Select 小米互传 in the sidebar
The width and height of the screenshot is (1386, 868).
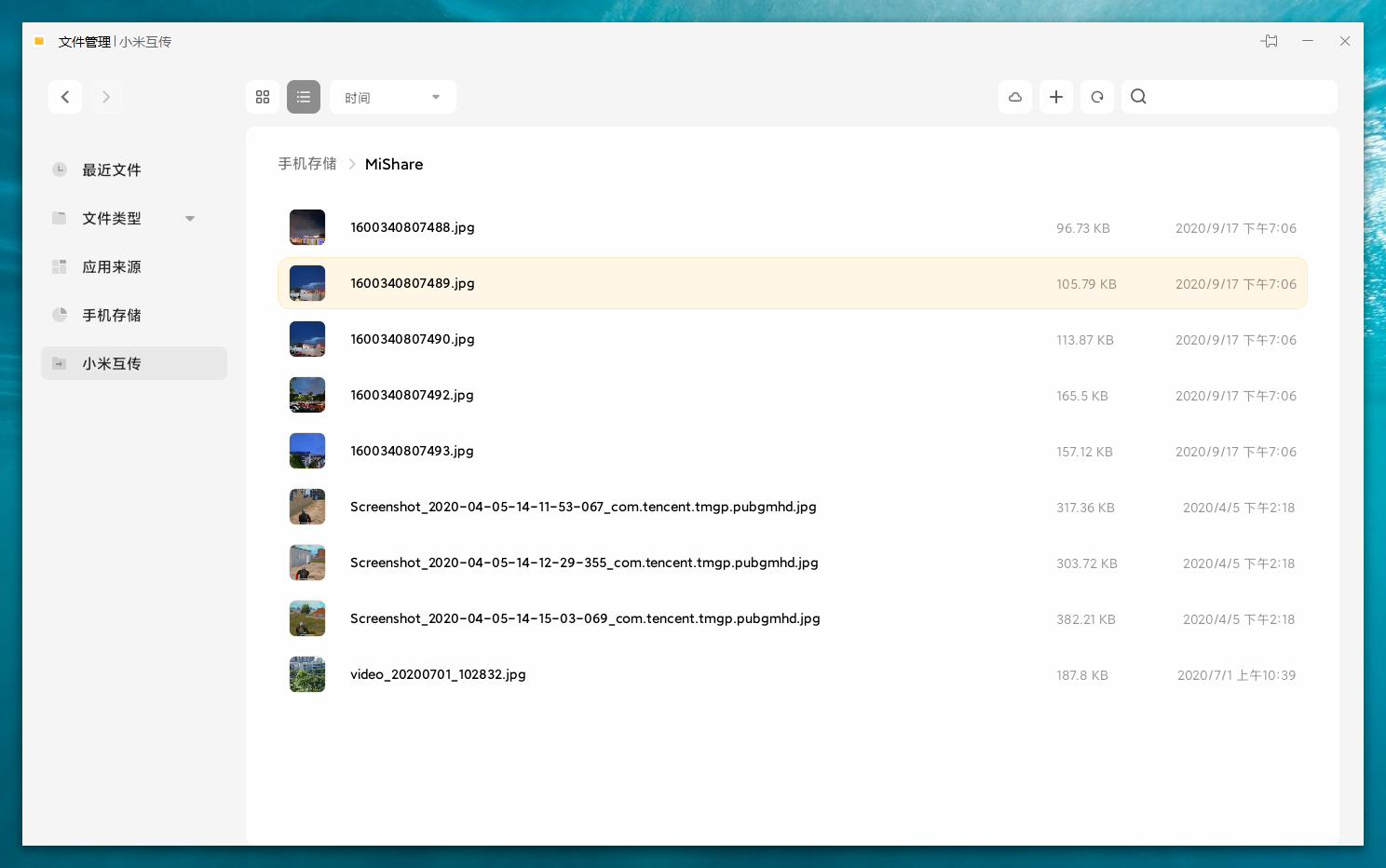tap(112, 363)
